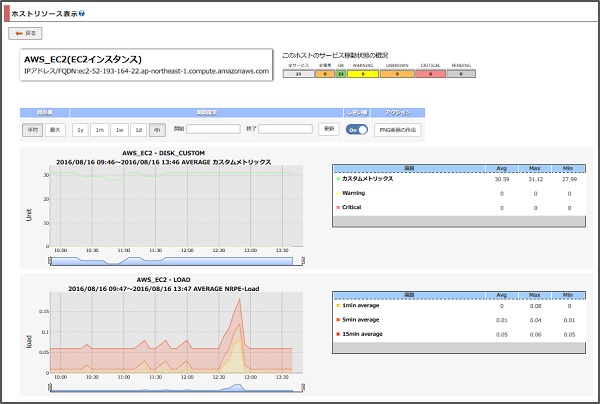600x404 pixels.
Task: Click the Max header in DISK_CUSTOM table
Action: [535, 168]
